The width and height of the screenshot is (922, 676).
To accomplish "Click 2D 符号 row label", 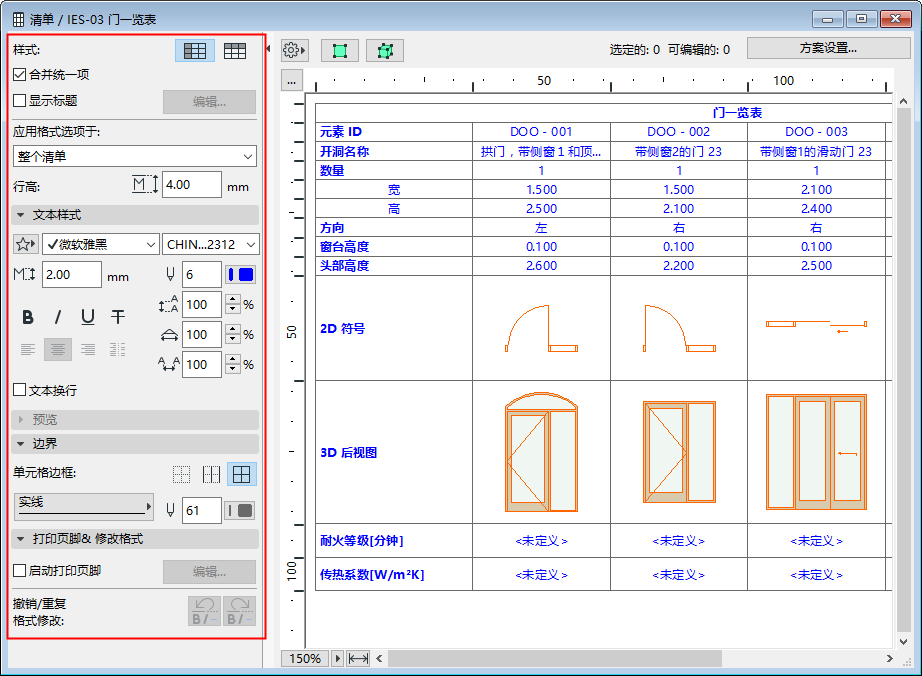I will pos(342,329).
